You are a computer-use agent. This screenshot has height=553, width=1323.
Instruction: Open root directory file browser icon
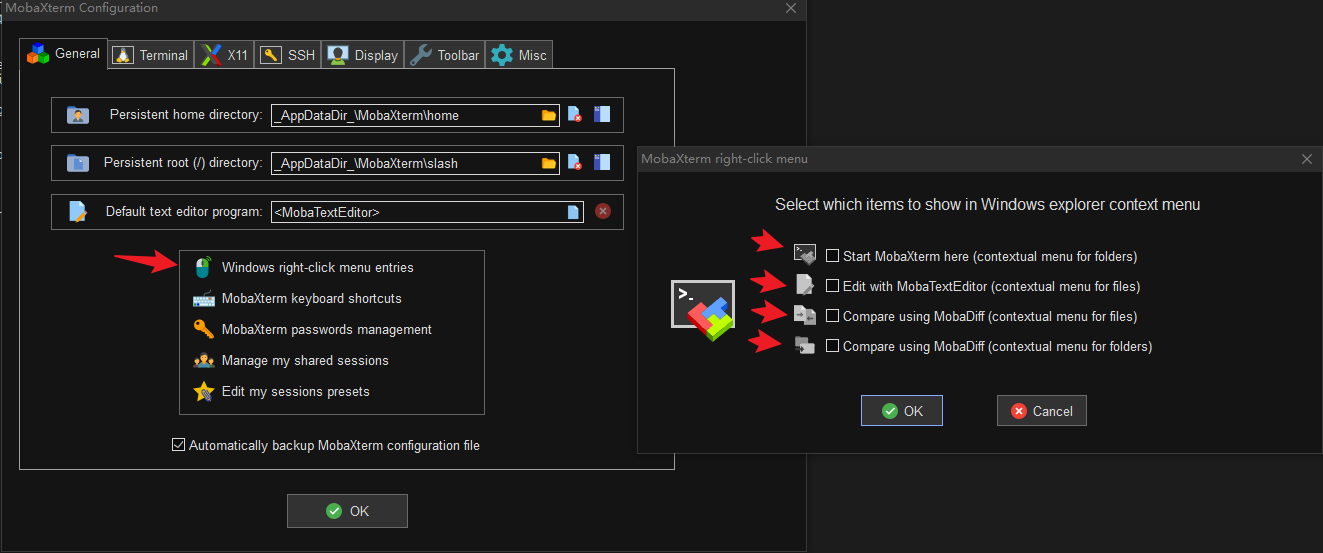click(x=601, y=162)
